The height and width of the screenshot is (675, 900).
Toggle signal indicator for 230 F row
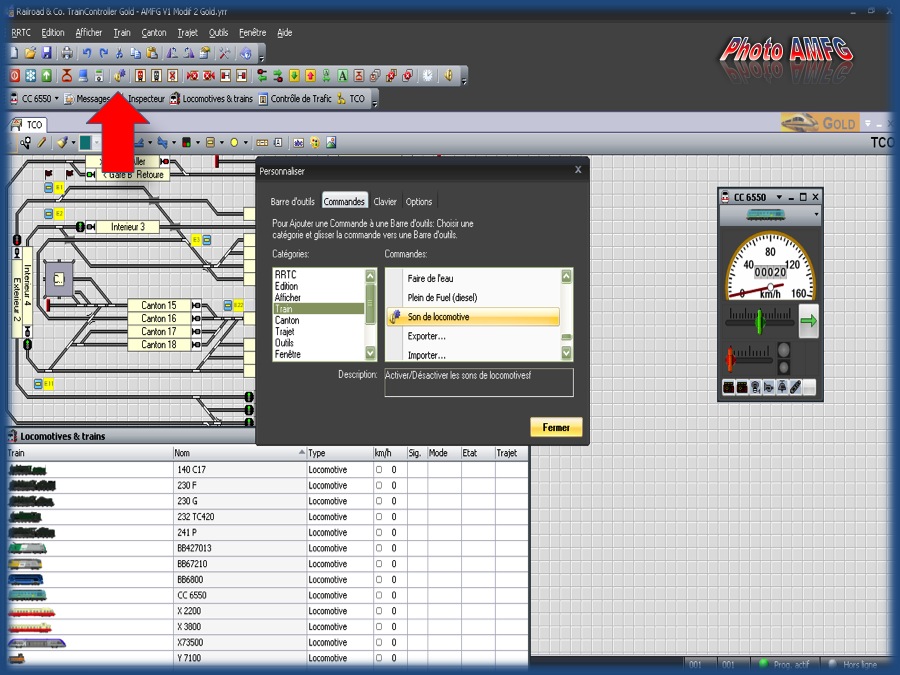point(379,485)
